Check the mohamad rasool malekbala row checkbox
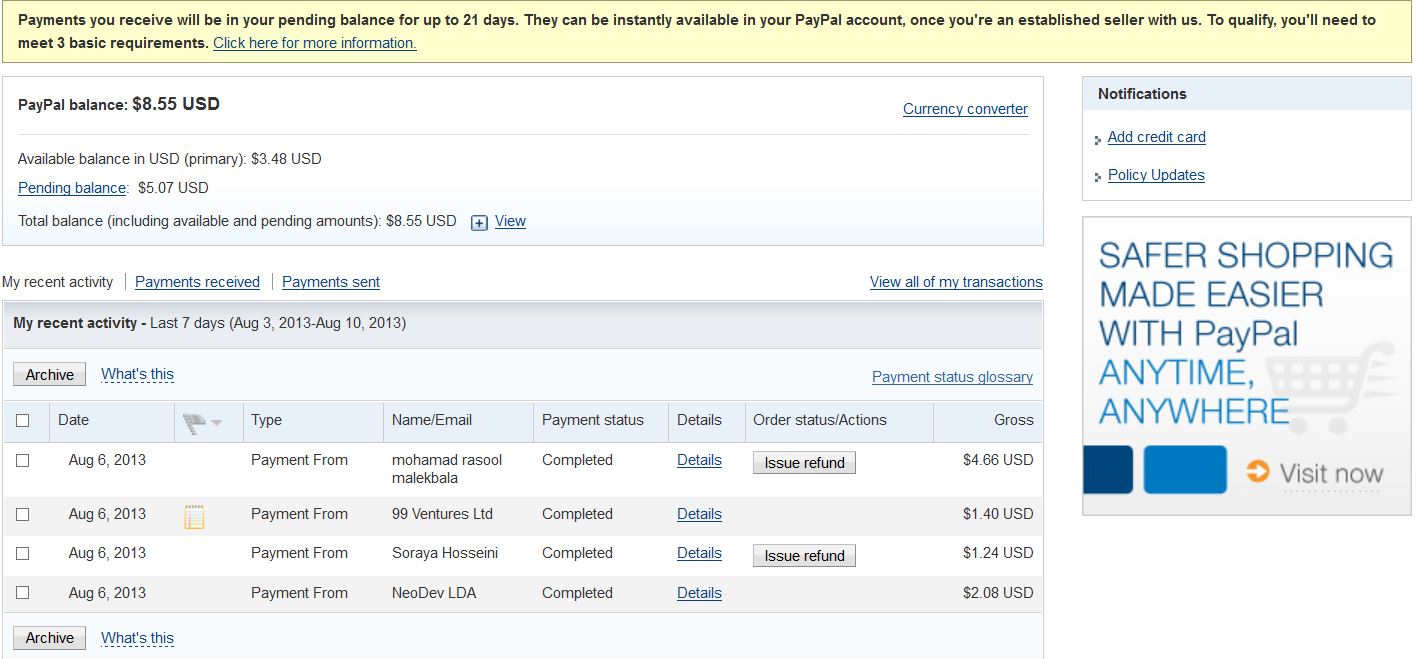The image size is (1425, 659). 23,461
